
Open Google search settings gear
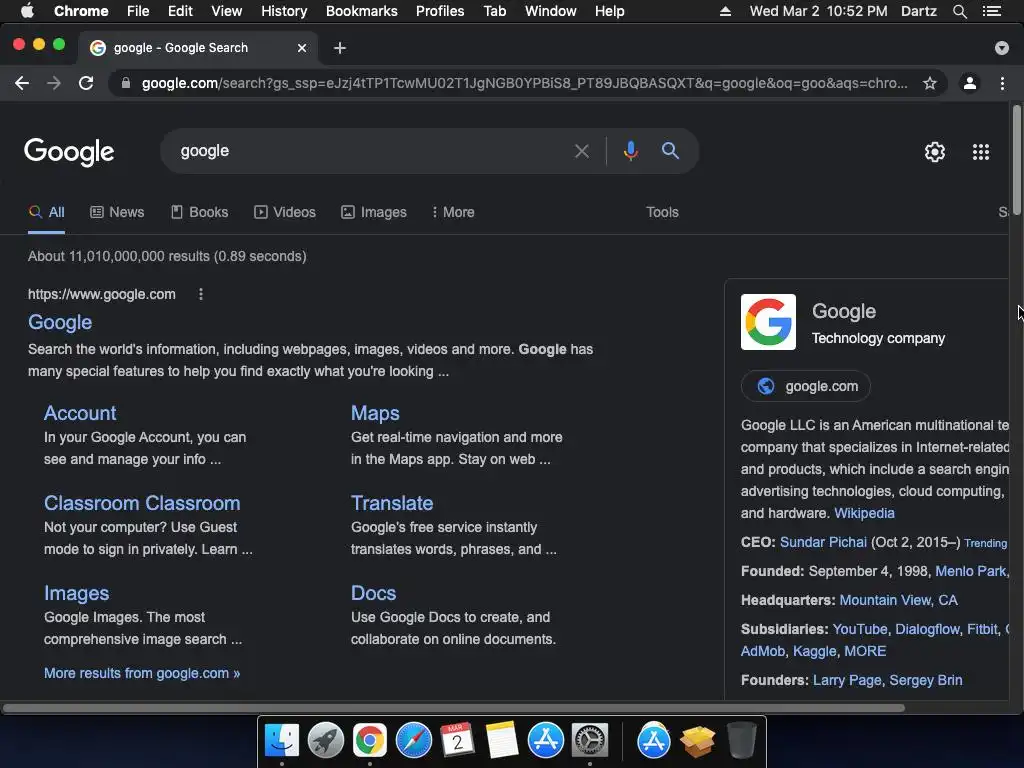[x=935, y=152]
